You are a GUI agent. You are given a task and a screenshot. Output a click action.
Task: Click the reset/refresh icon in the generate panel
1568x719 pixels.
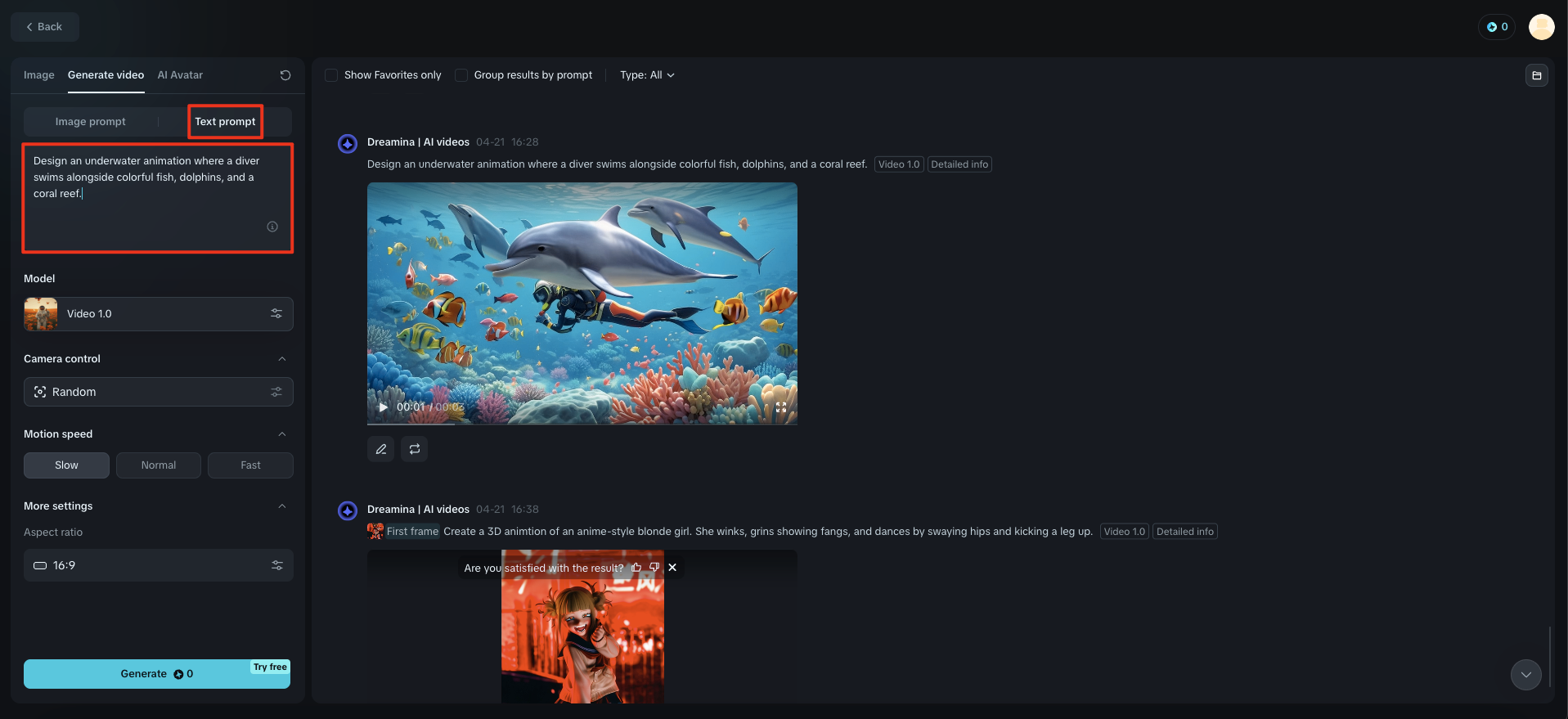pyautogui.click(x=285, y=75)
